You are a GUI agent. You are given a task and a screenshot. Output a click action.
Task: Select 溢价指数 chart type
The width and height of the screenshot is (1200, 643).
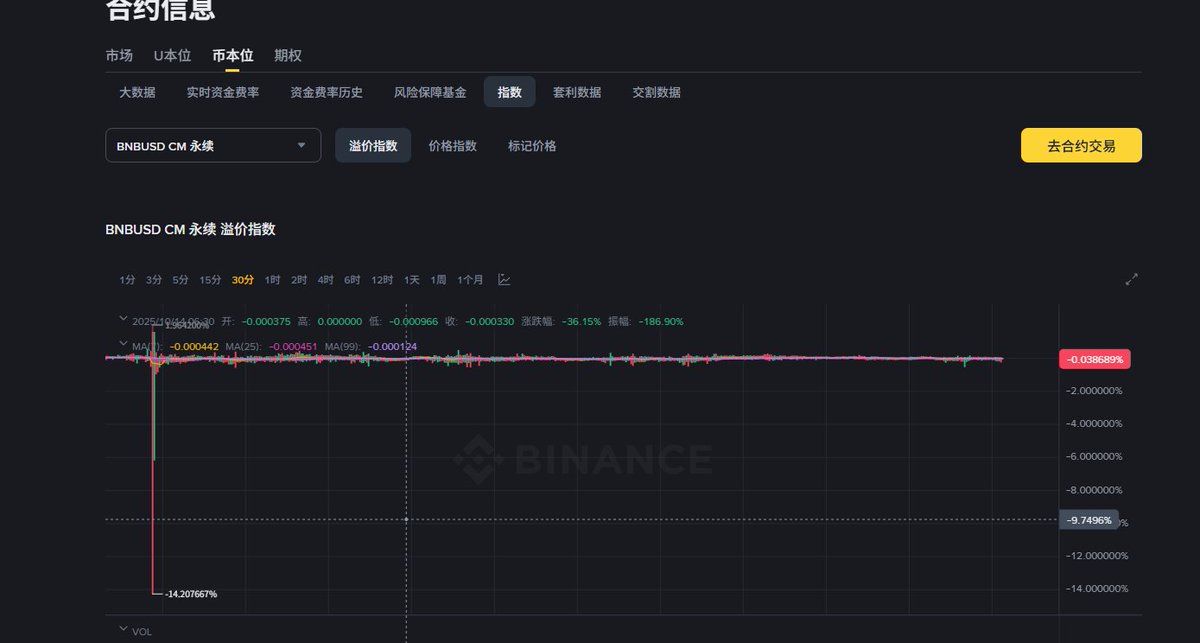(373, 145)
